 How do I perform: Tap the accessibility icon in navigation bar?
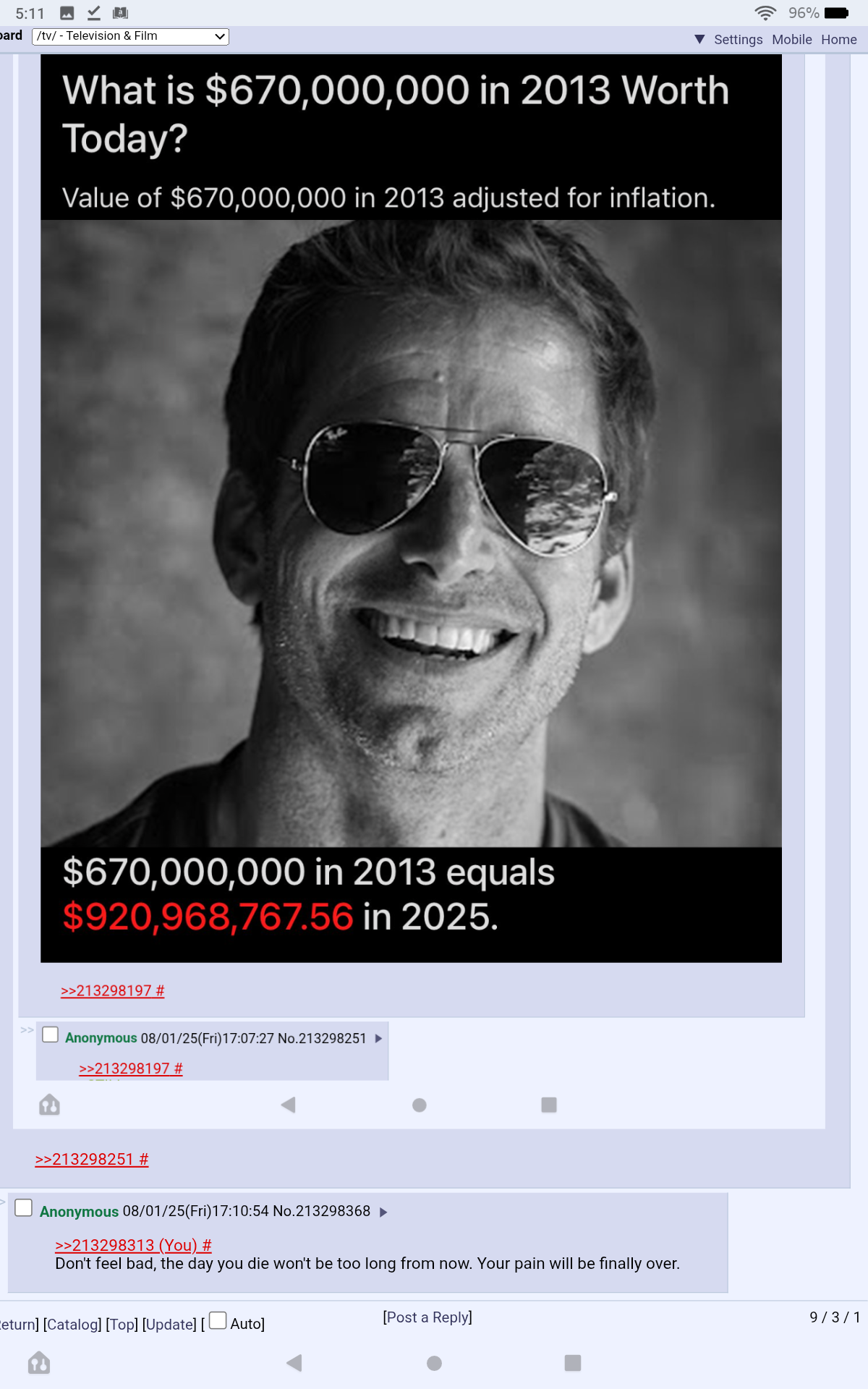click(39, 1363)
